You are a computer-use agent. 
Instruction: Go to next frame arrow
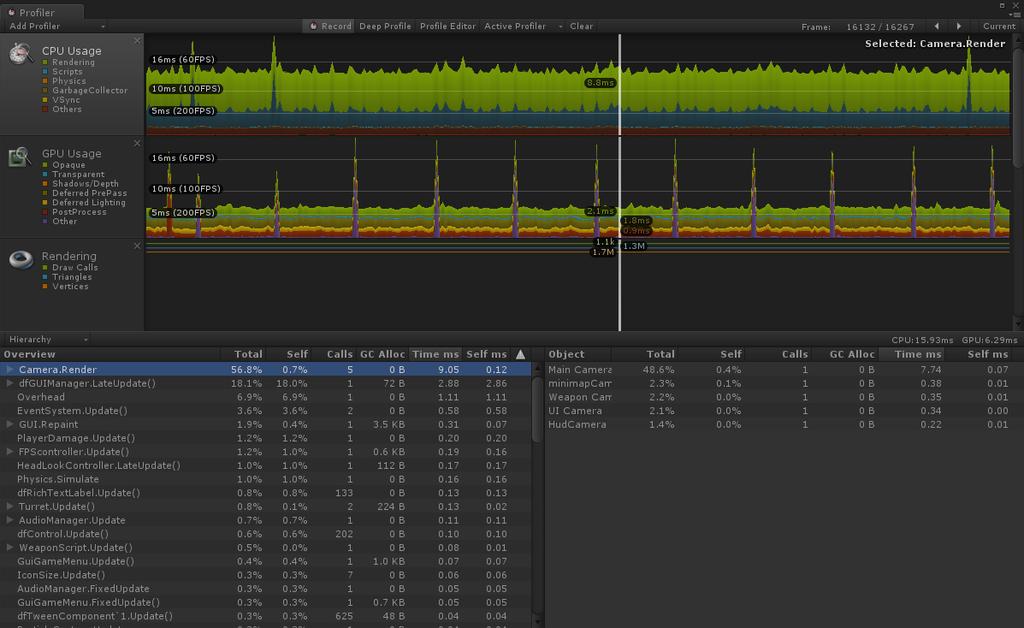coord(959,26)
